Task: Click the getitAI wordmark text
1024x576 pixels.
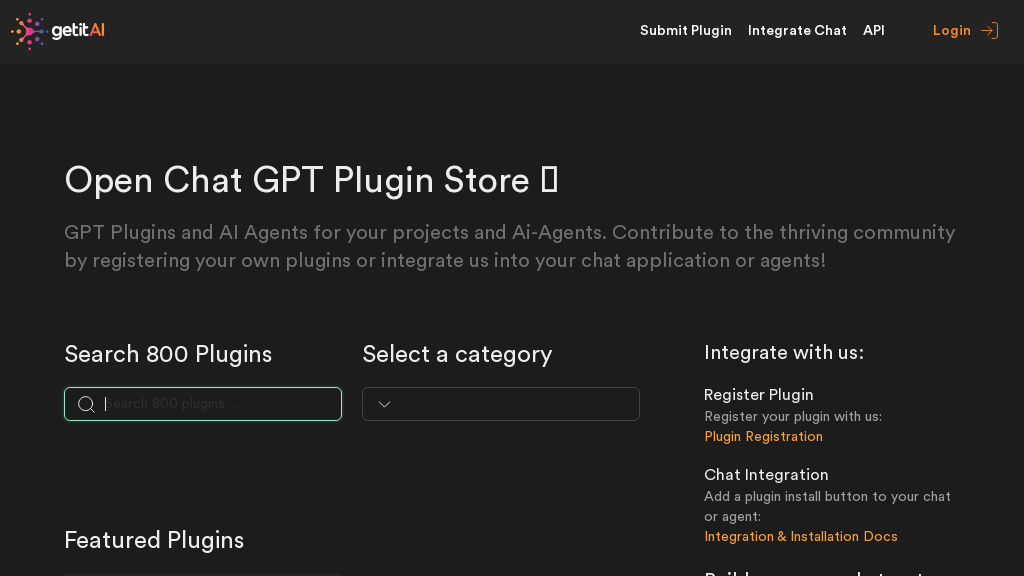Action: pyautogui.click(x=78, y=31)
